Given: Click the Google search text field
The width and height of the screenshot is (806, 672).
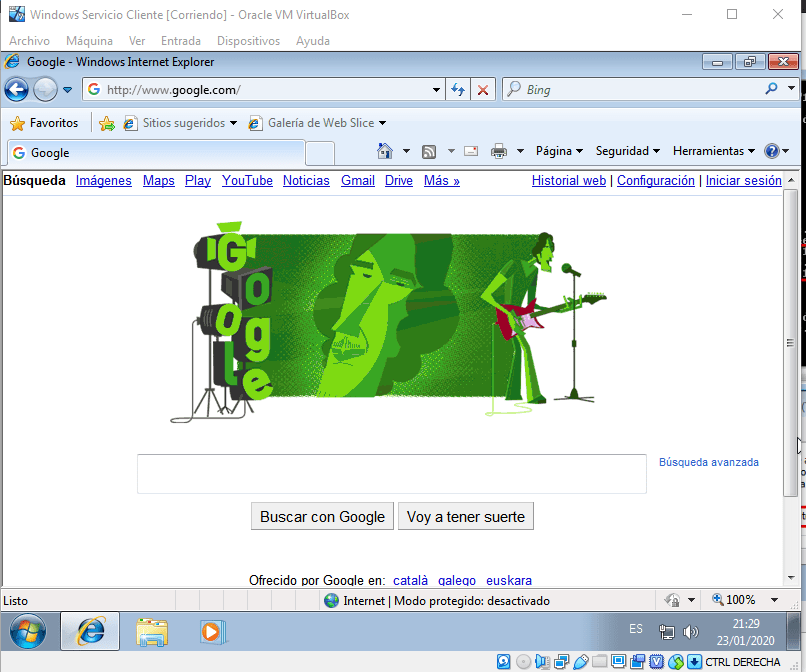Looking at the screenshot, I should point(391,474).
